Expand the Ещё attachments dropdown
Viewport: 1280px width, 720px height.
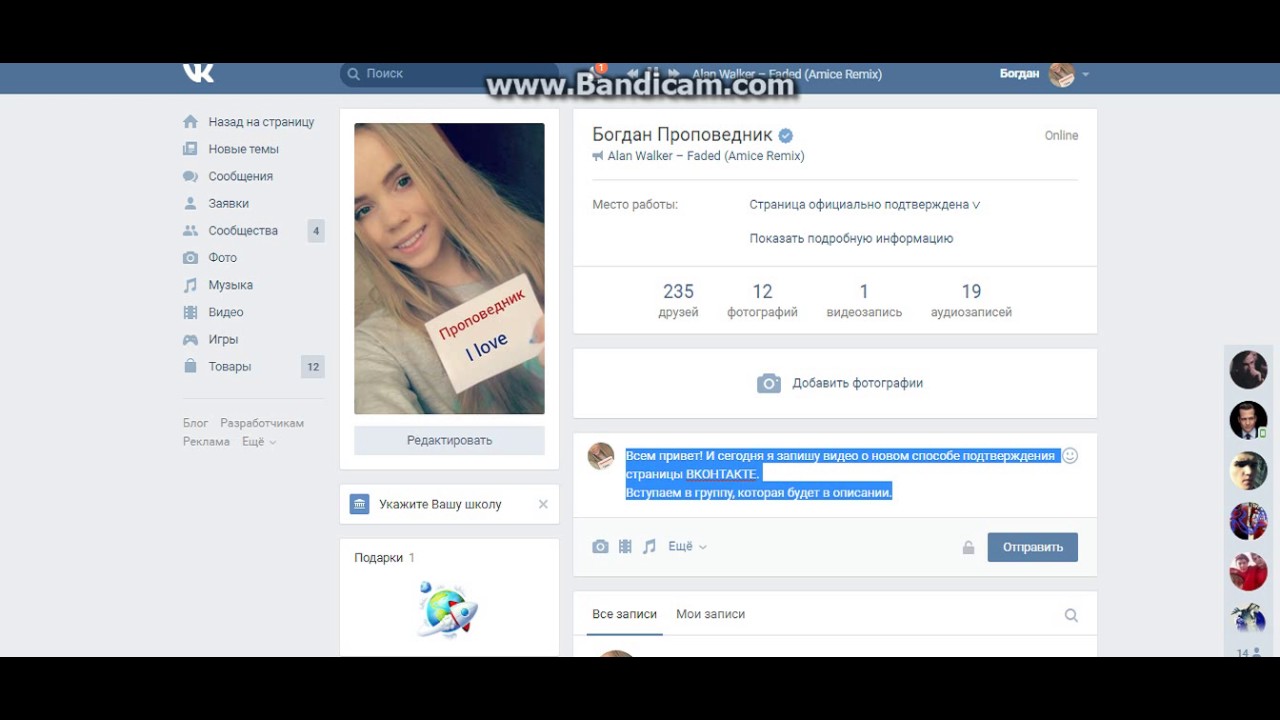[x=687, y=546]
